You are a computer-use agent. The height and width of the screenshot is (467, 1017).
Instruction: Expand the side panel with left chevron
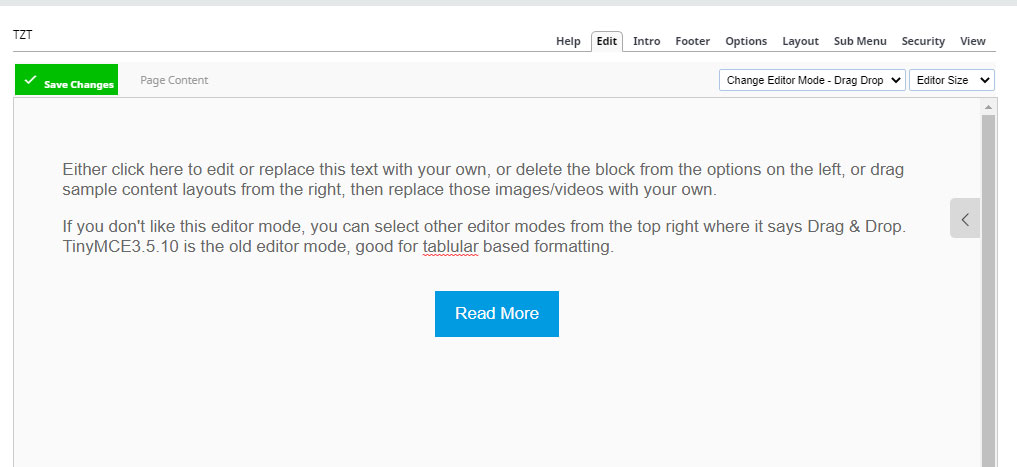[x=965, y=219]
